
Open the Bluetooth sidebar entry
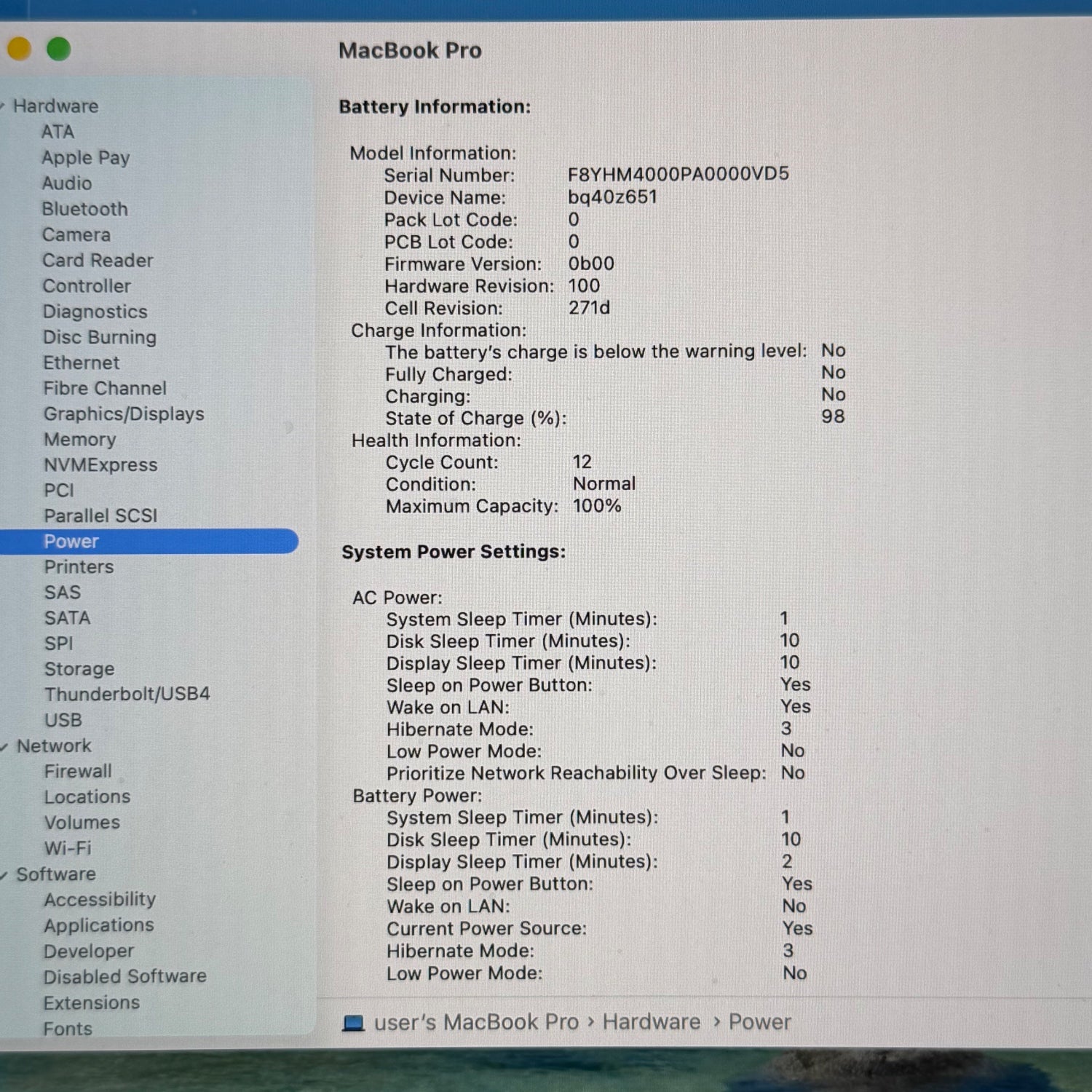pos(84,209)
